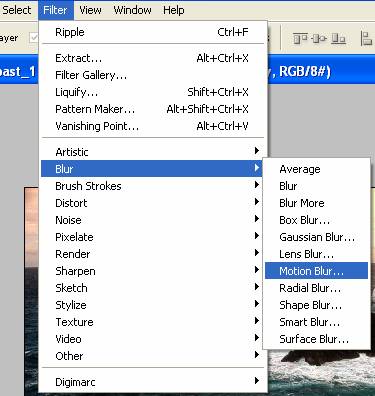Open Shape Blur... dialog
This screenshot has width=375, height=396.
coord(317,305)
